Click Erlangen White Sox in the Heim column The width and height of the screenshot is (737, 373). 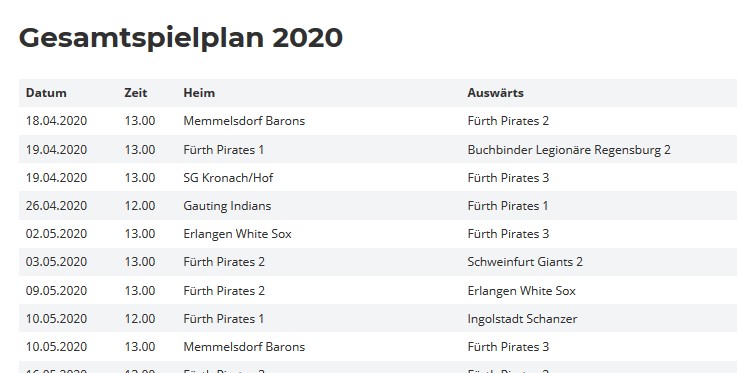[x=238, y=234]
